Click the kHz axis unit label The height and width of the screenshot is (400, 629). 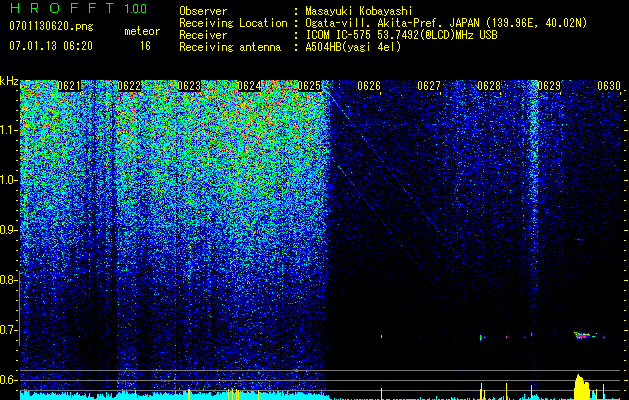click(9, 81)
